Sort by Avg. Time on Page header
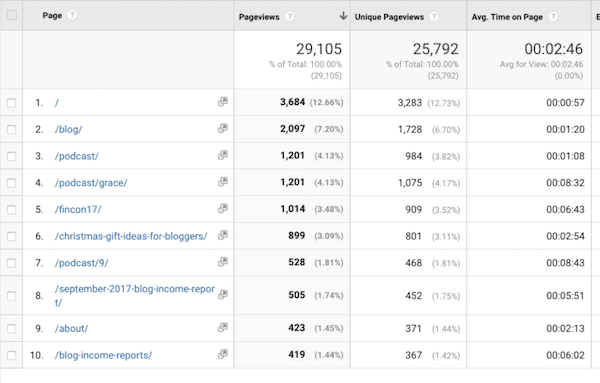 tap(507, 17)
